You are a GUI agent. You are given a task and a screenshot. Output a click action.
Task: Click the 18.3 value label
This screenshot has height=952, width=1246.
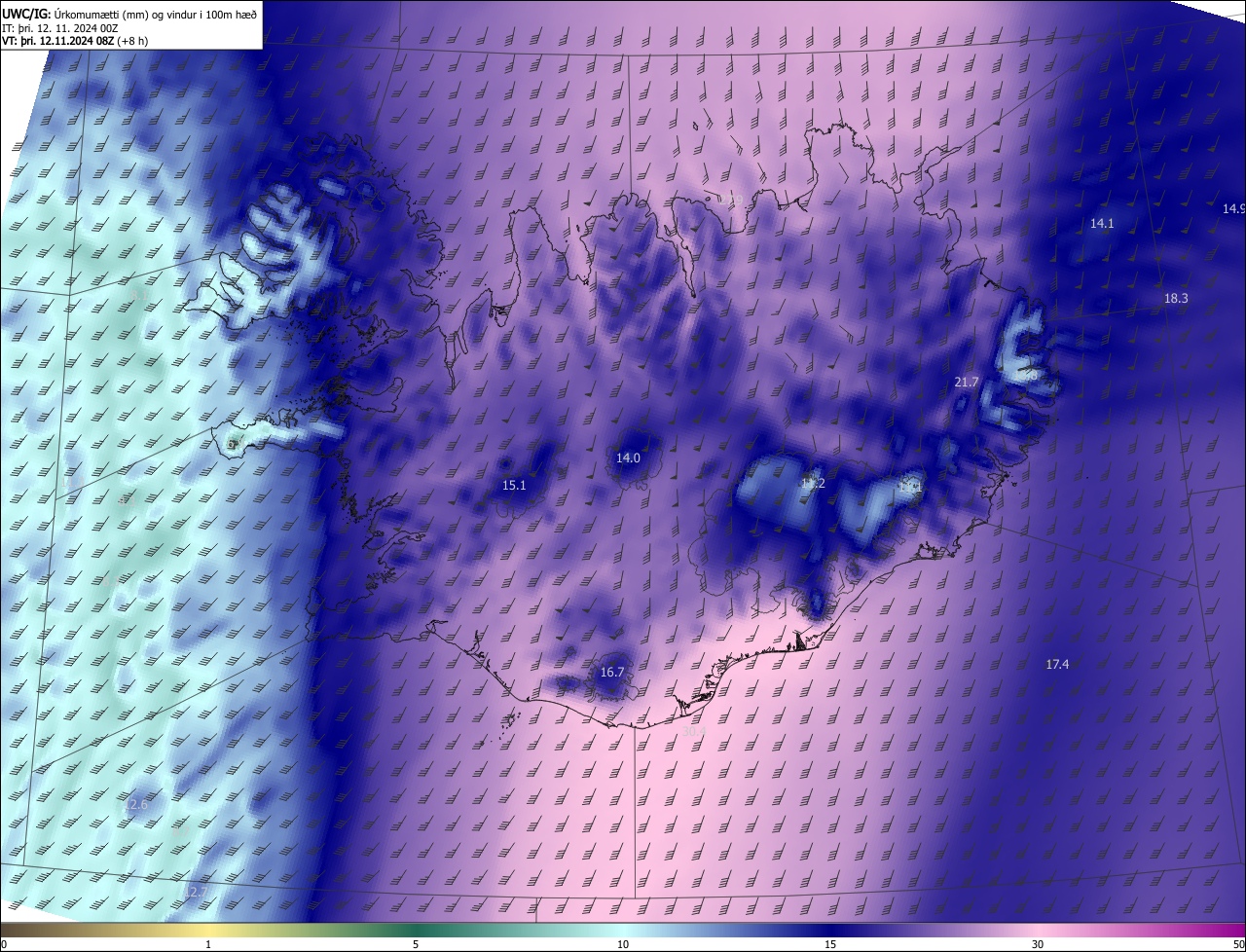point(1176,298)
